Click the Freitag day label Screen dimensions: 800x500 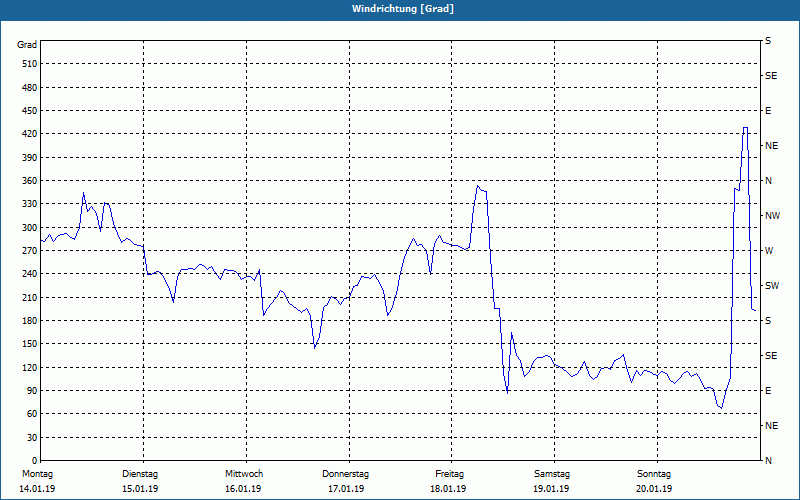pyautogui.click(x=449, y=474)
